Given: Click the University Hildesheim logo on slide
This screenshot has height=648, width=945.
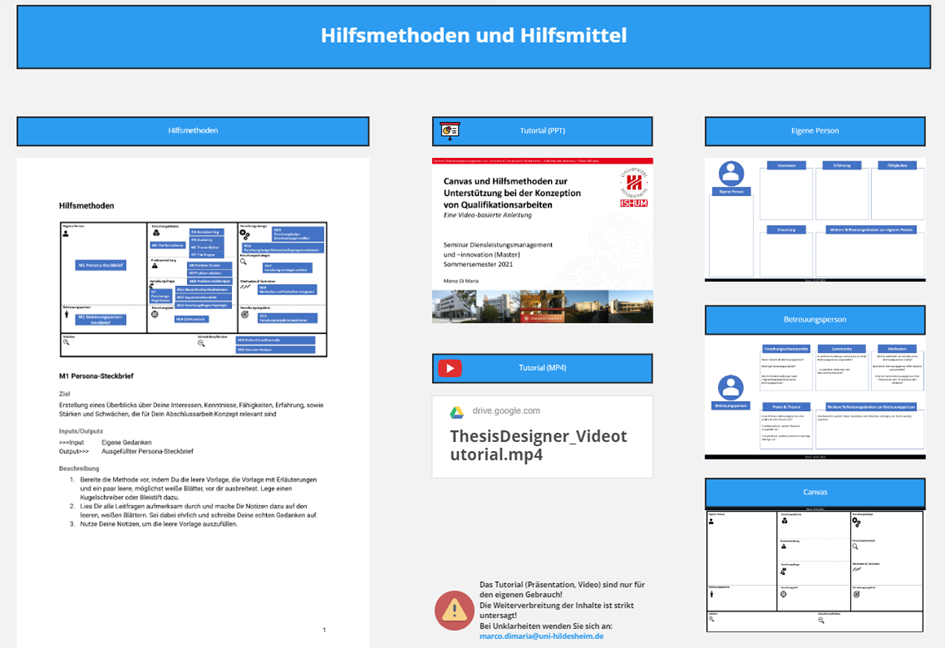Looking at the screenshot, I should [x=633, y=187].
